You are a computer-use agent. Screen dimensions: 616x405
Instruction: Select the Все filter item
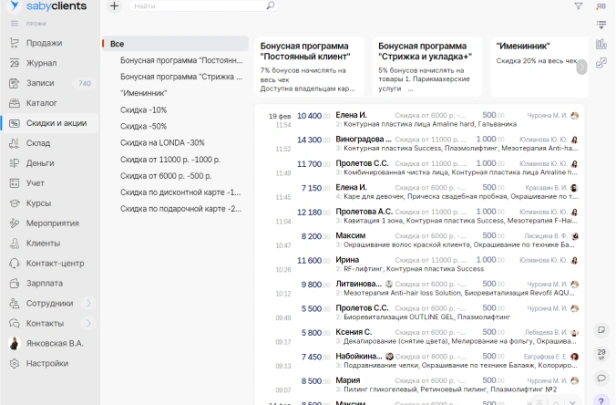(175, 44)
